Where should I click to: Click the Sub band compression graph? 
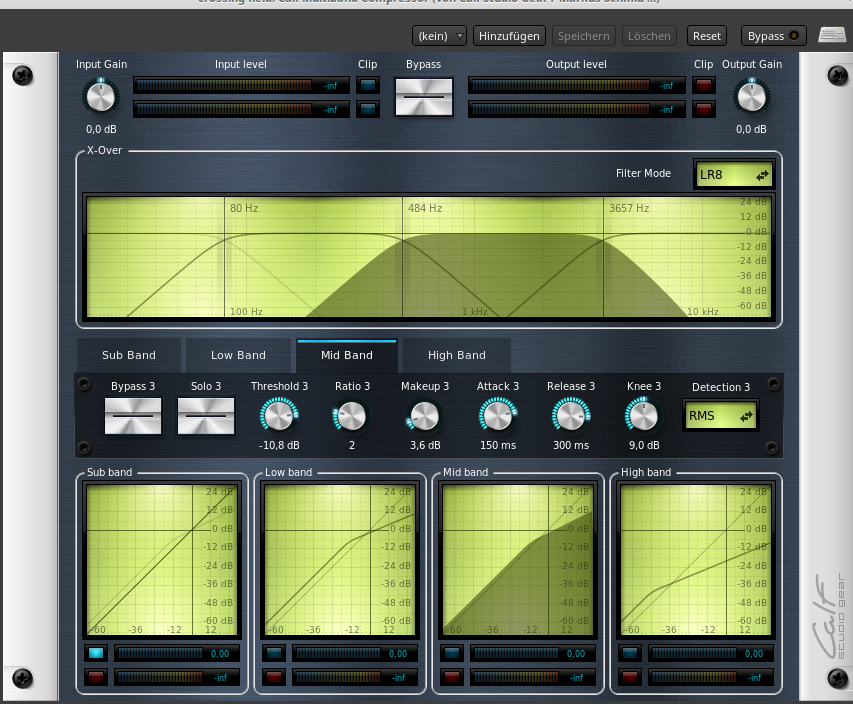[162, 560]
